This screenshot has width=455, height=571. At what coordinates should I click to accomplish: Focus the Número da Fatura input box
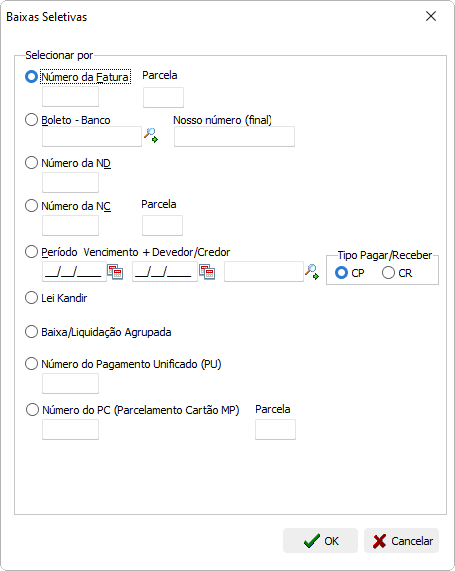click(70, 97)
